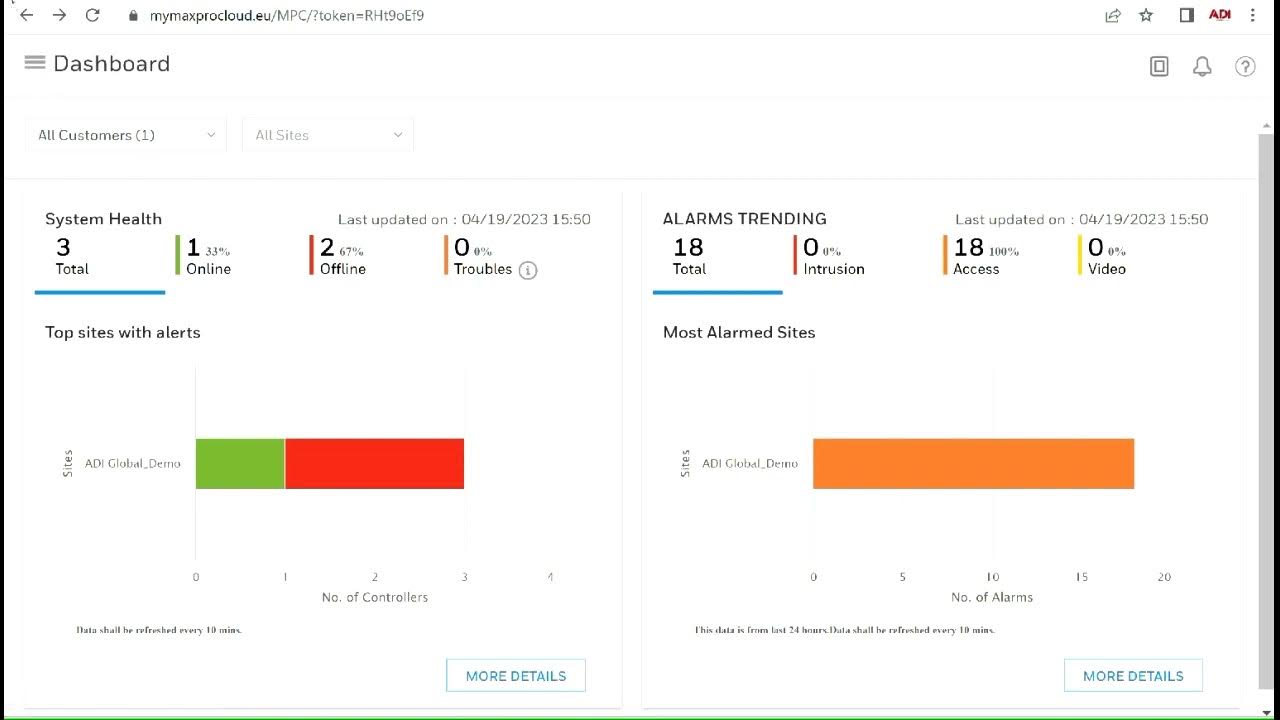Open the browser three-dot menu
Image resolution: width=1280 pixels, height=720 pixels.
(1253, 15)
